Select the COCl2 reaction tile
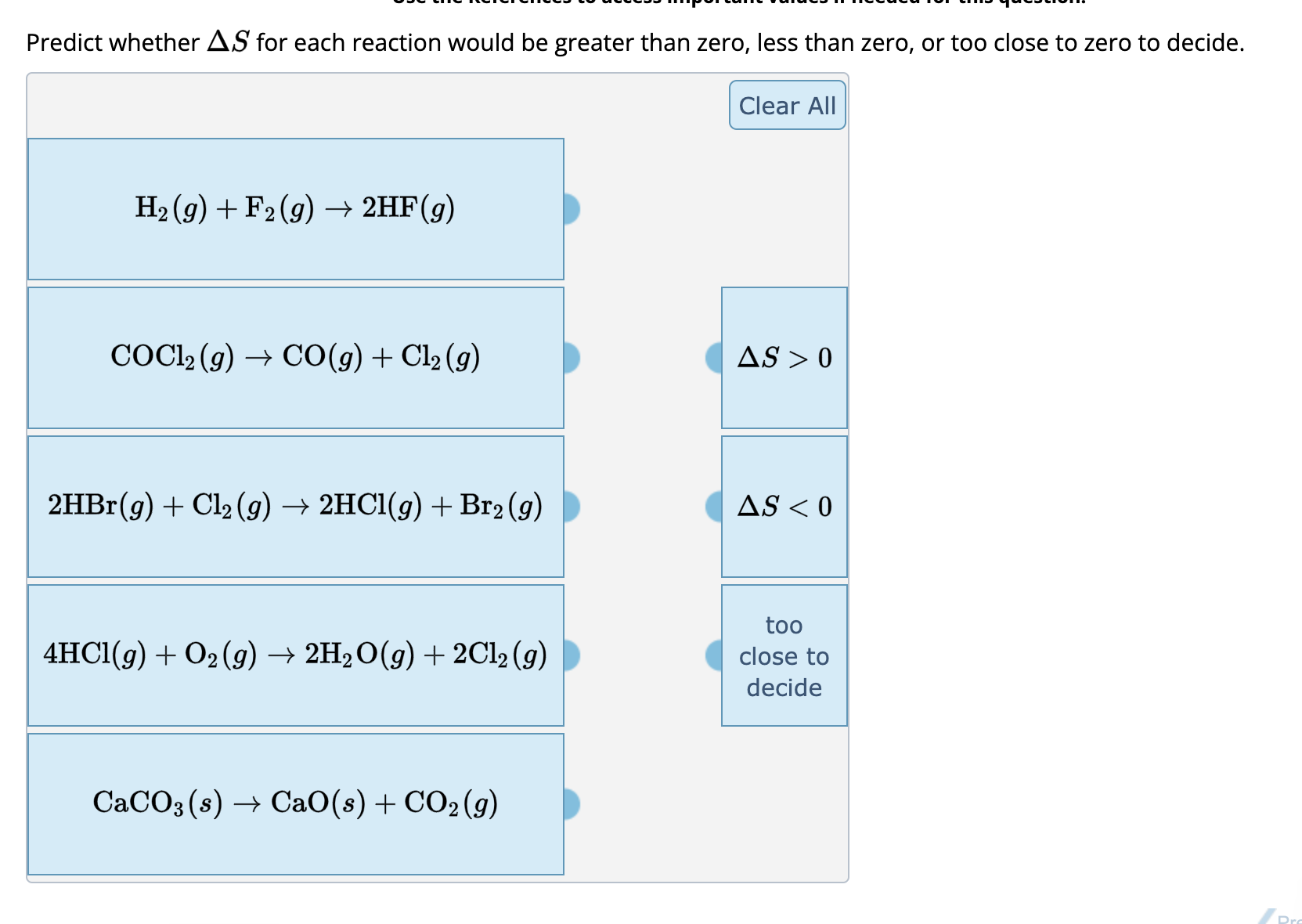Viewport: 1302px width, 924px height. click(x=296, y=359)
